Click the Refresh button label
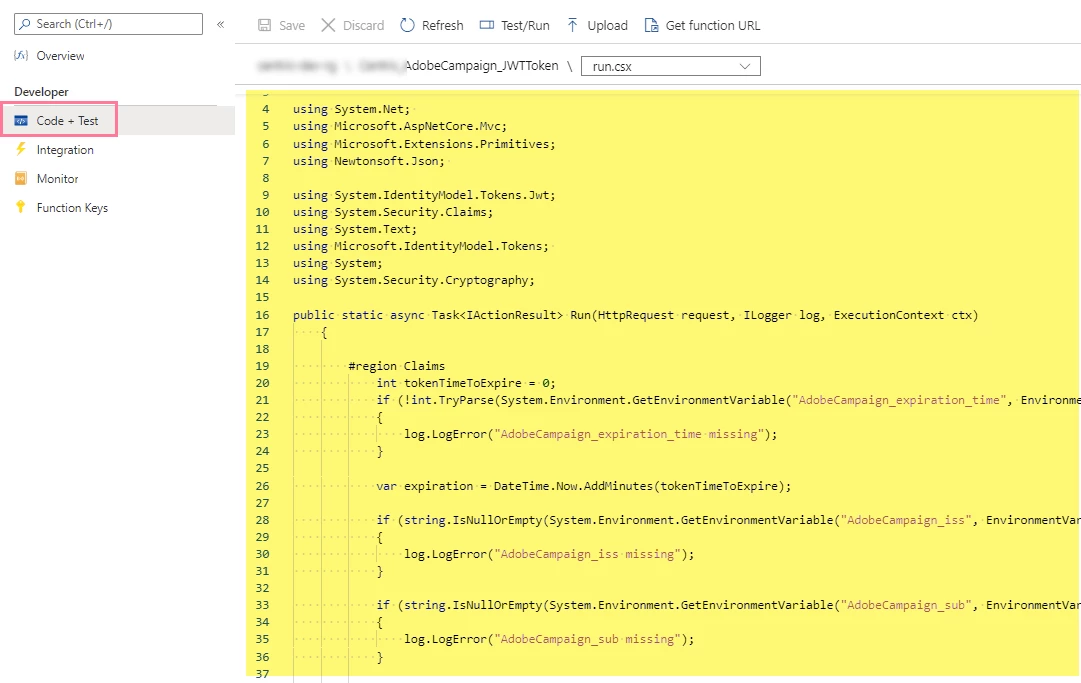This screenshot has height=683, width=1081. [443, 26]
